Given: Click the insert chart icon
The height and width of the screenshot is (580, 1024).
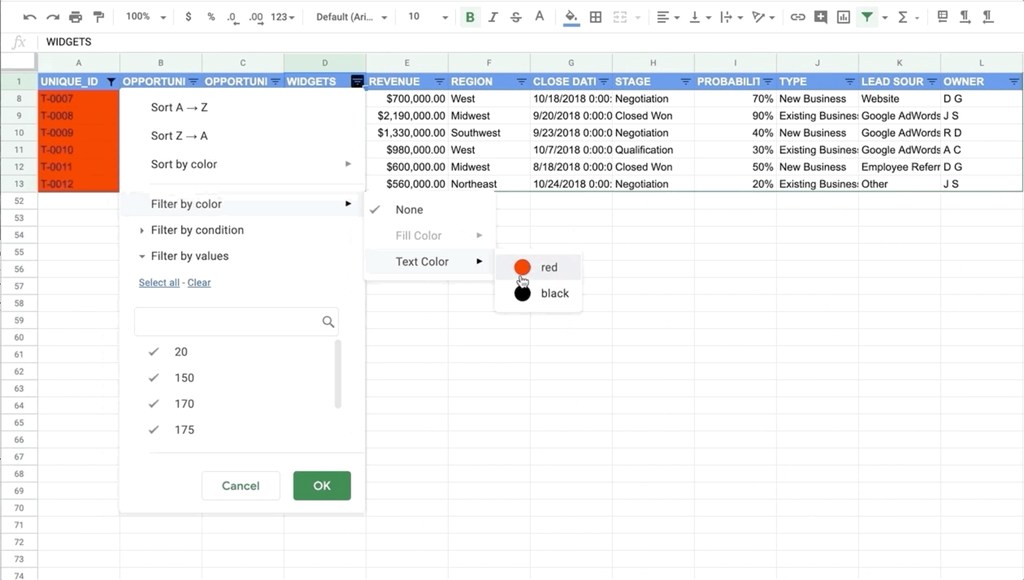Looking at the screenshot, I should (844, 17).
